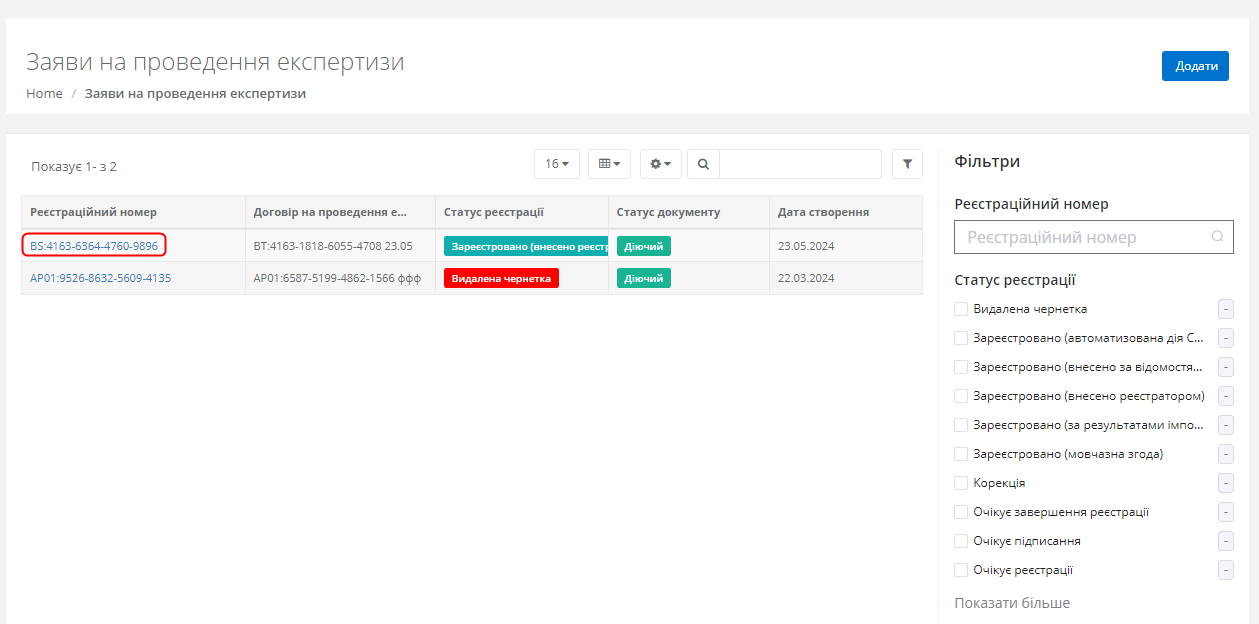Tick the Очікує реєстрації checkbox
Image resolution: width=1259 pixels, height=624 pixels.
coord(961,570)
